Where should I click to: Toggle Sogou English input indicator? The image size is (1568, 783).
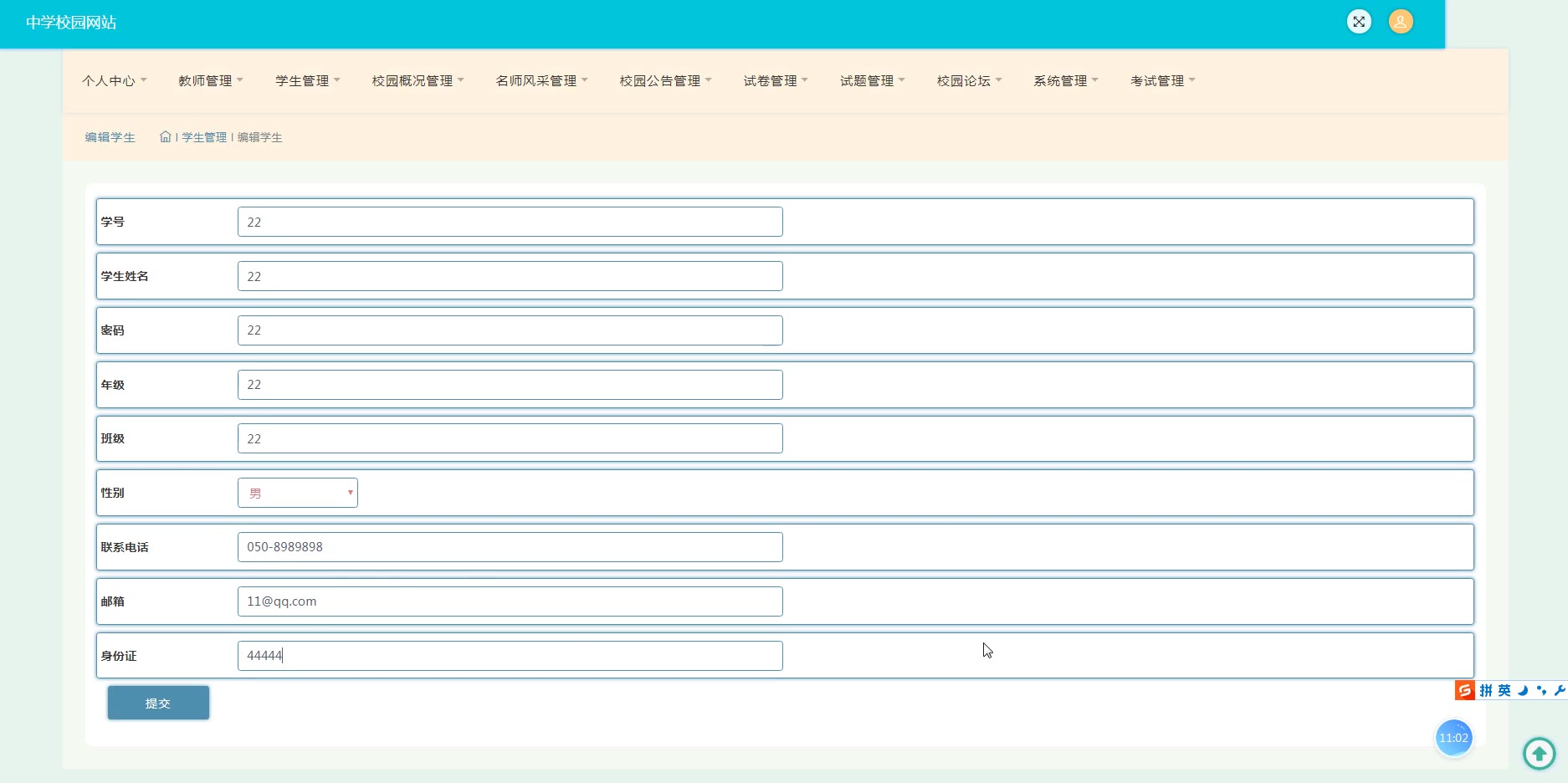pyautogui.click(x=1504, y=690)
